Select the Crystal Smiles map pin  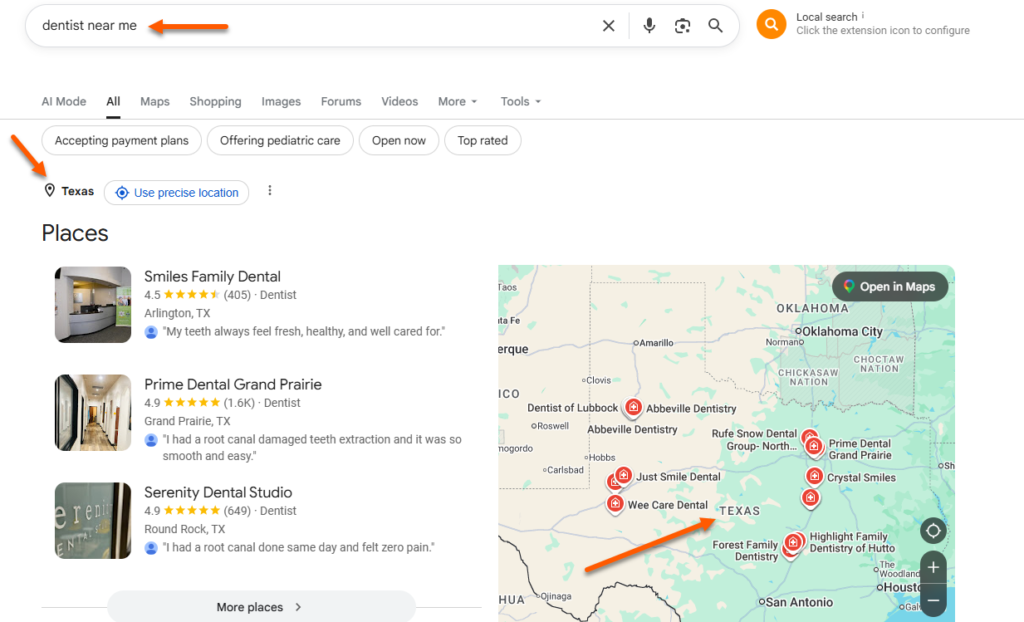[x=814, y=476]
